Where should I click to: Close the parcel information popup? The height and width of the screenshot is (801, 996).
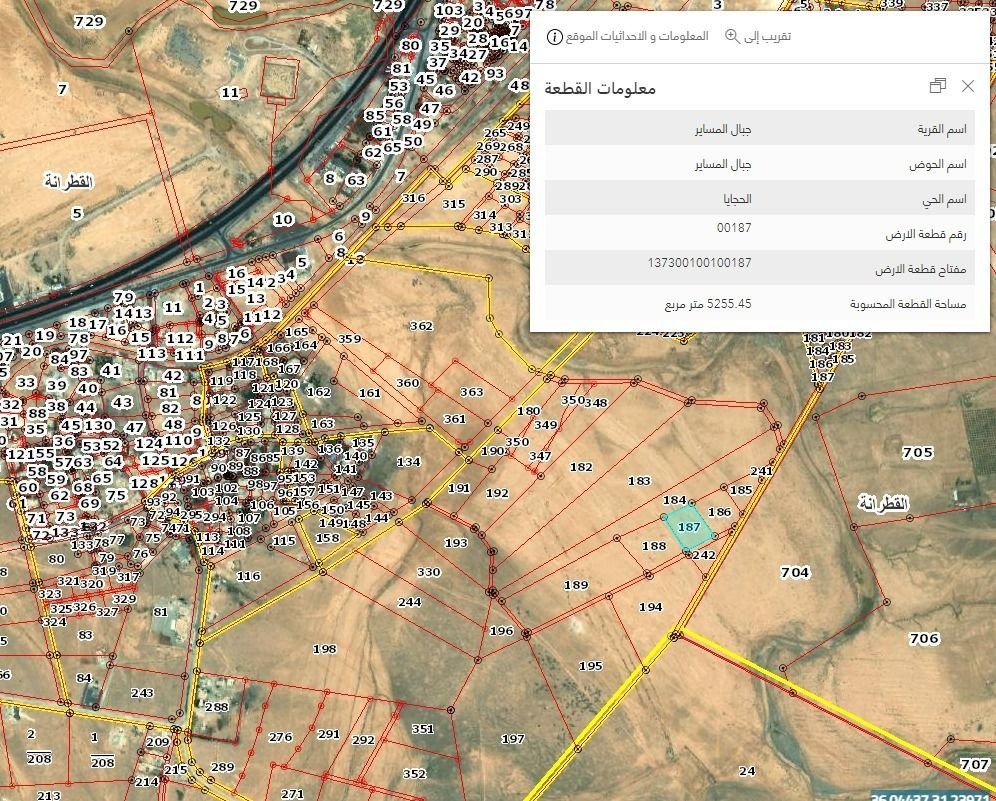click(967, 86)
